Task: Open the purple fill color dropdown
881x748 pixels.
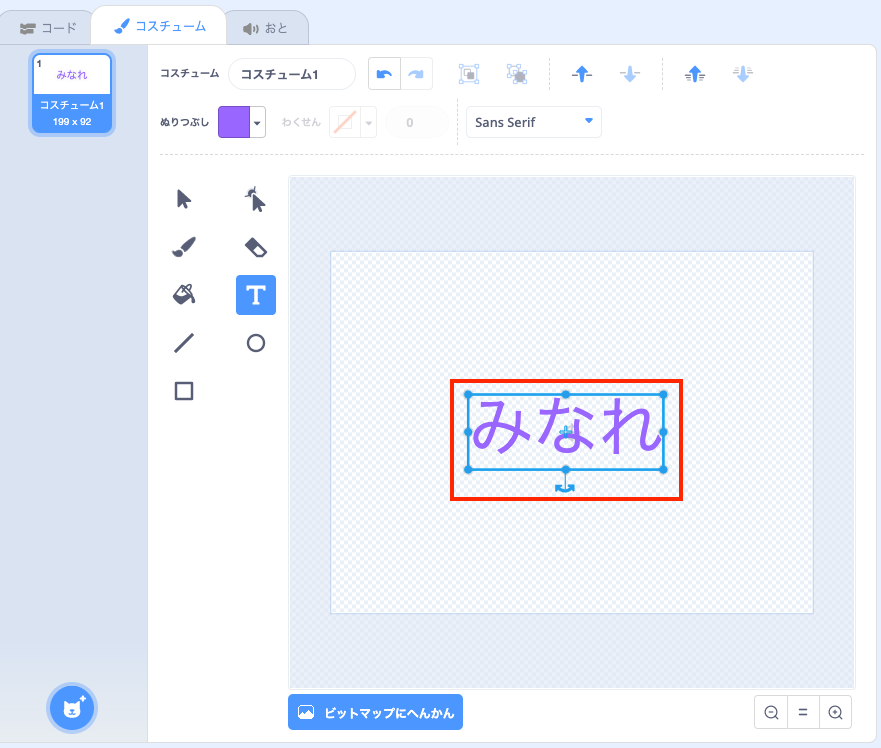Action: tap(257, 122)
